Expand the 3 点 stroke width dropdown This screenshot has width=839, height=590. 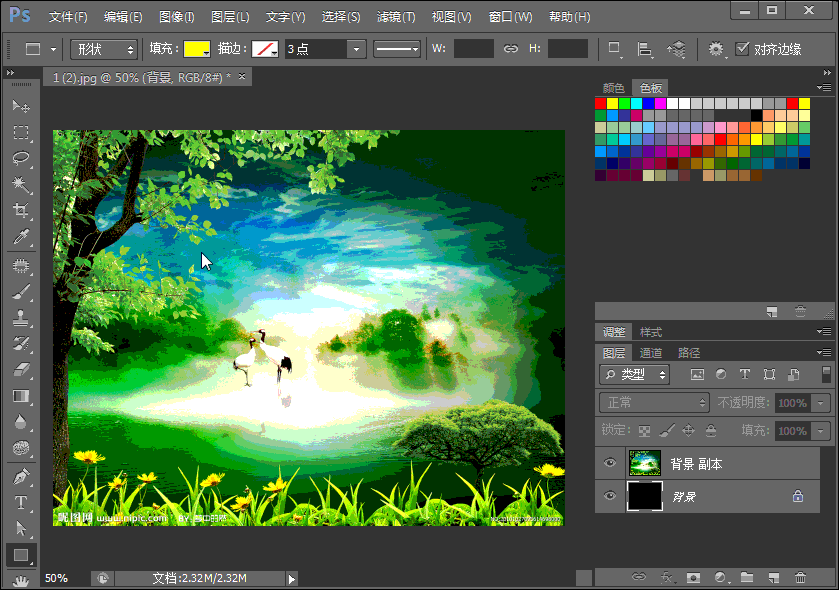click(x=356, y=49)
